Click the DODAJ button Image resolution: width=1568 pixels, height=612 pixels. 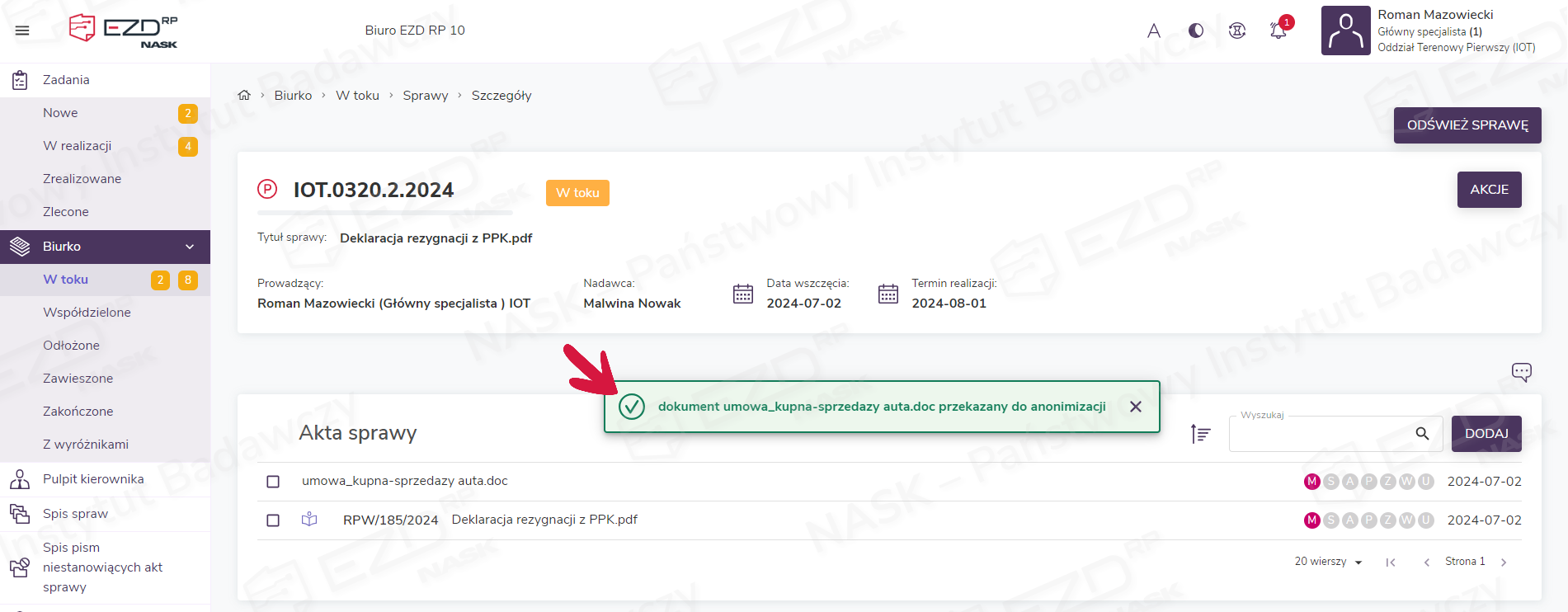click(x=1486, y=434)
